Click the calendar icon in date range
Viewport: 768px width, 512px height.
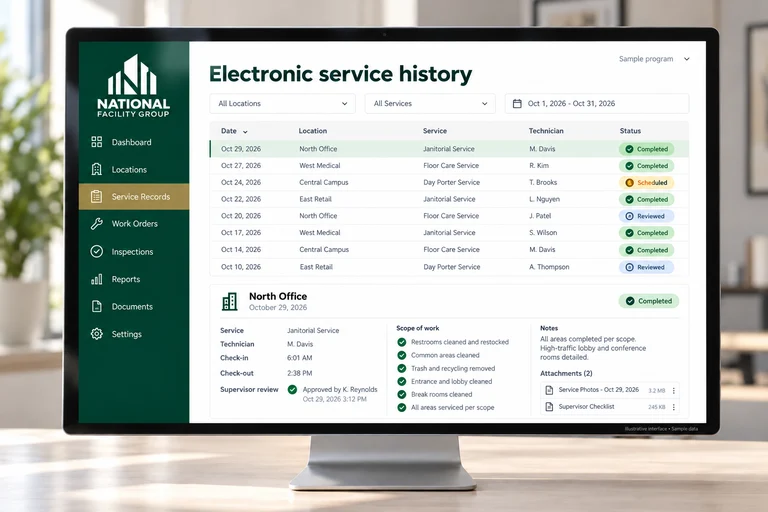click(517, 103)
